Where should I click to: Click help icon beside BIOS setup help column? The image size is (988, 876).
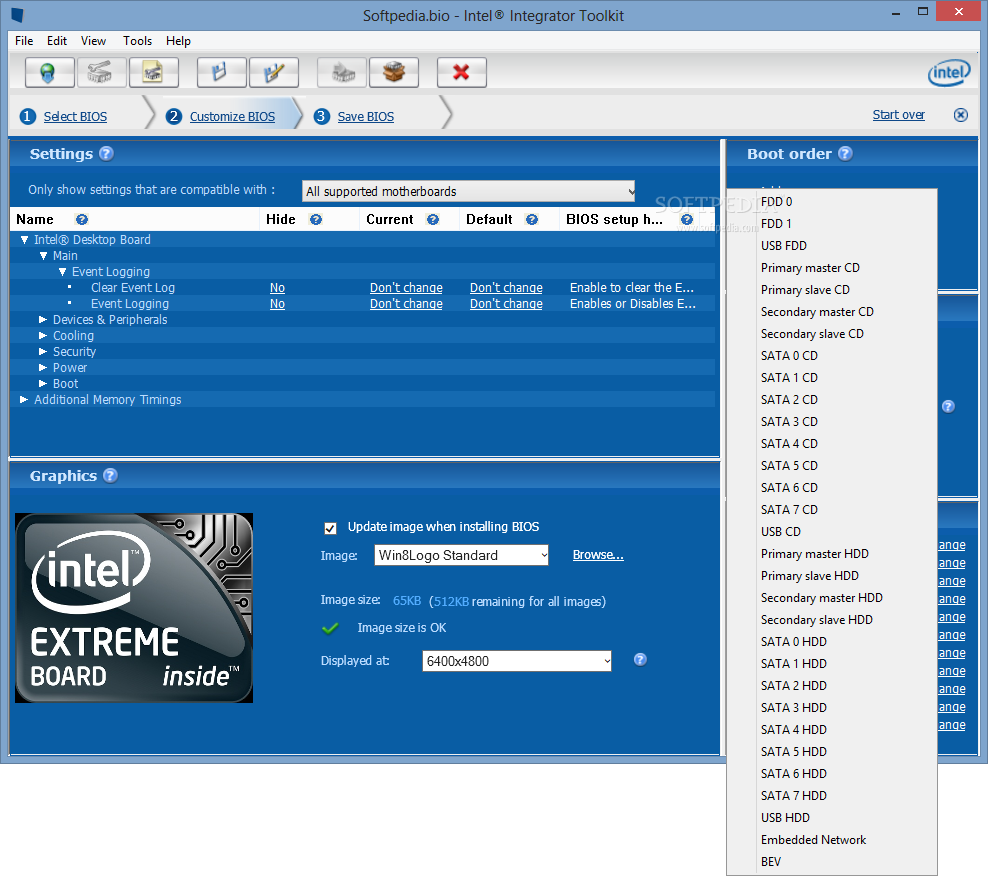(x=687, y=219)
